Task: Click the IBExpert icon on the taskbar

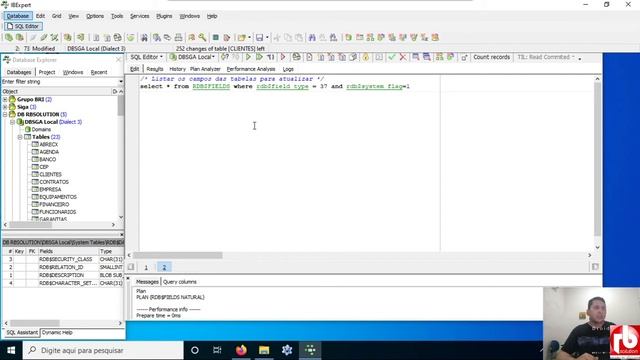Action: (310, 350)
